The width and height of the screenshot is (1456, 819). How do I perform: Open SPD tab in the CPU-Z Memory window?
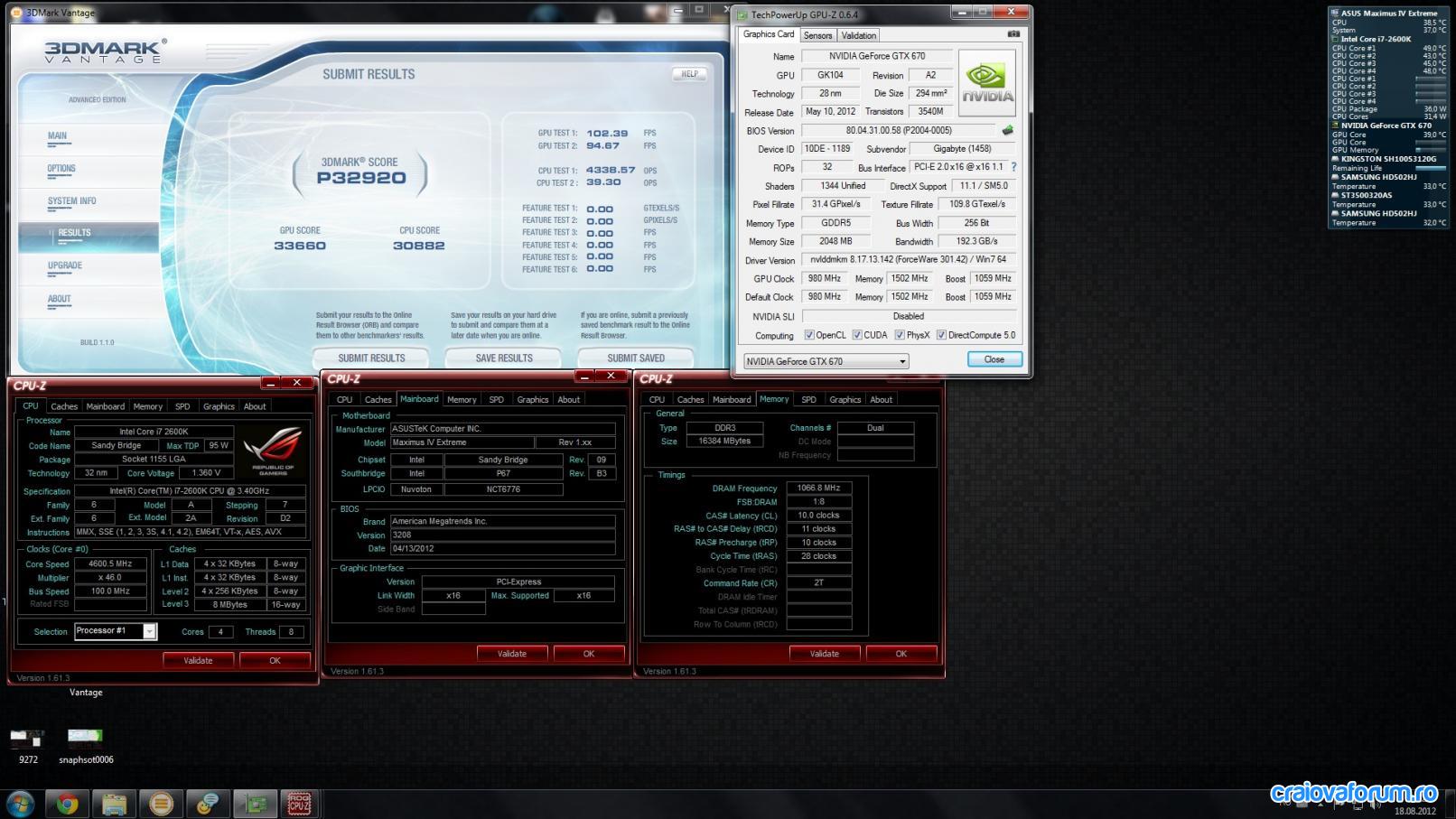[808, 399]
